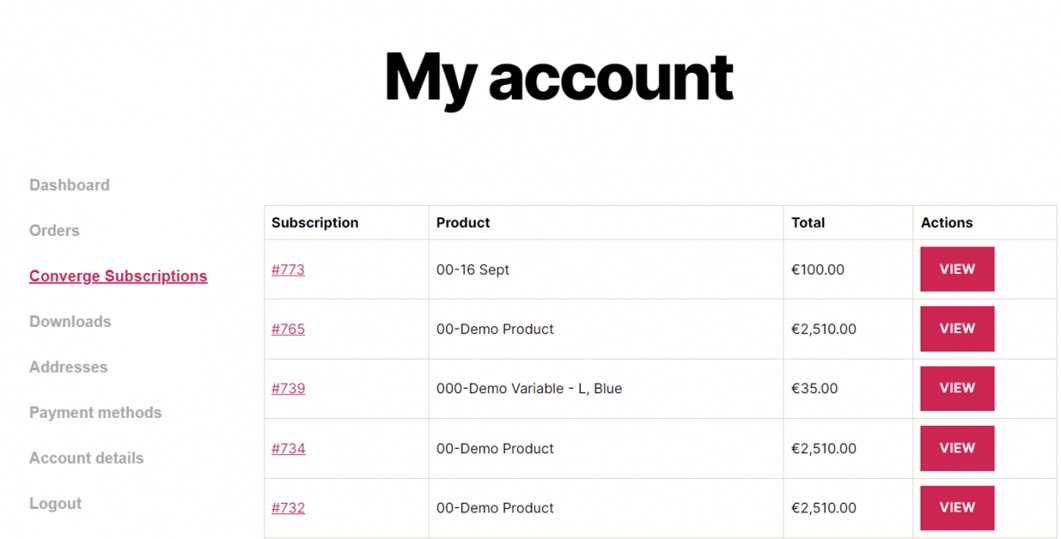The width and height of the screenshot is (1061, 539).
Task: Click the My account page heading
Action: [558, 76]
